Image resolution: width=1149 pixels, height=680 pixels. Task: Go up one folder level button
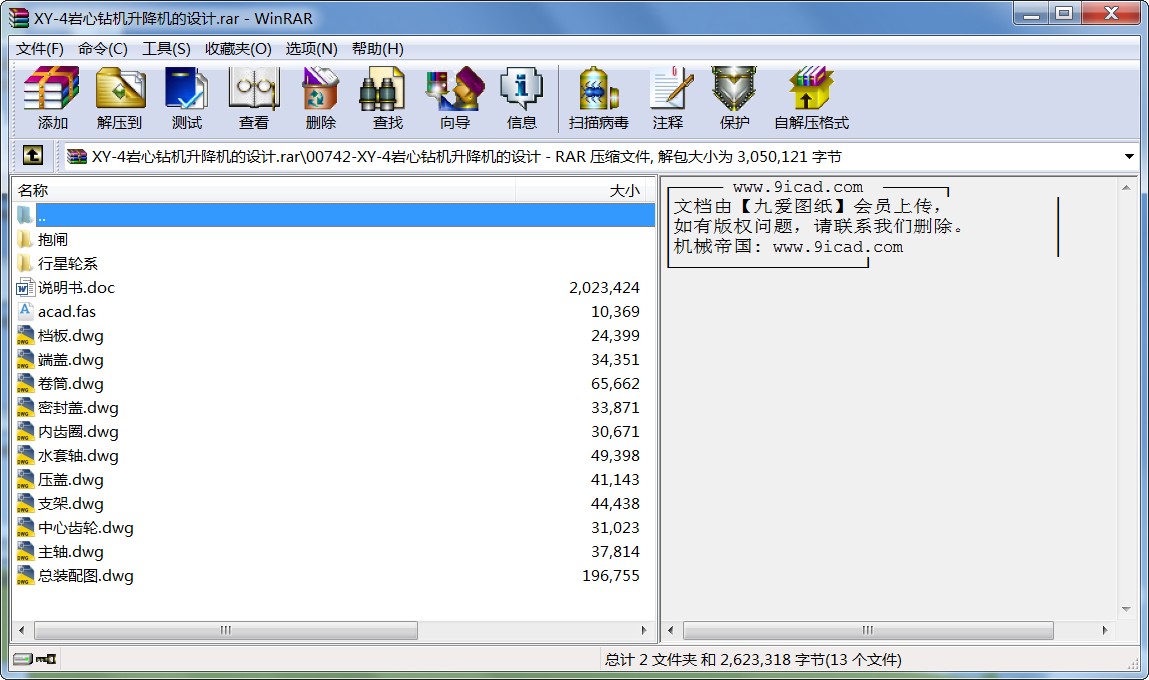pos(32,155)
